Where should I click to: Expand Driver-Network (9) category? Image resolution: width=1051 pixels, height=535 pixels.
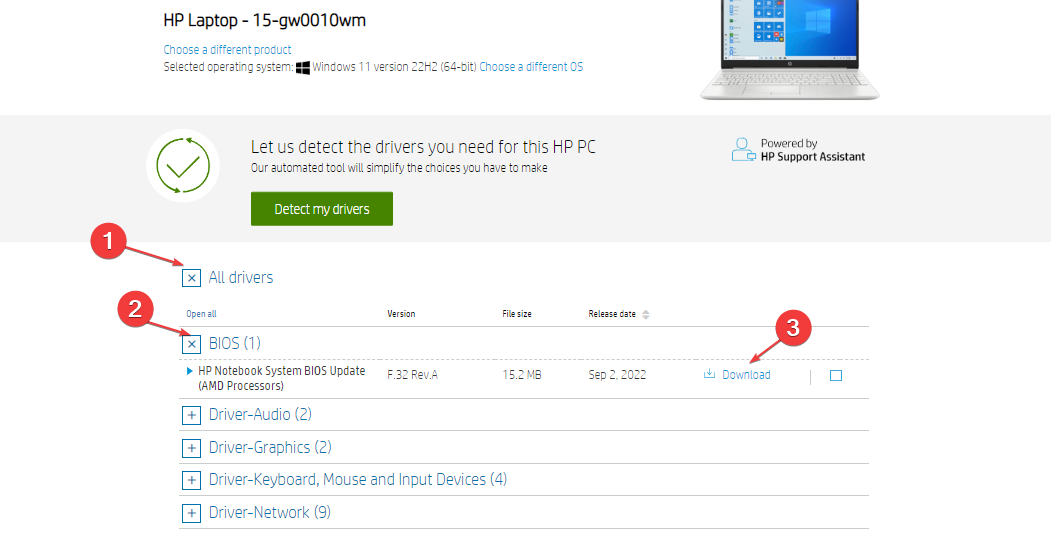click(x=191, y=513)
